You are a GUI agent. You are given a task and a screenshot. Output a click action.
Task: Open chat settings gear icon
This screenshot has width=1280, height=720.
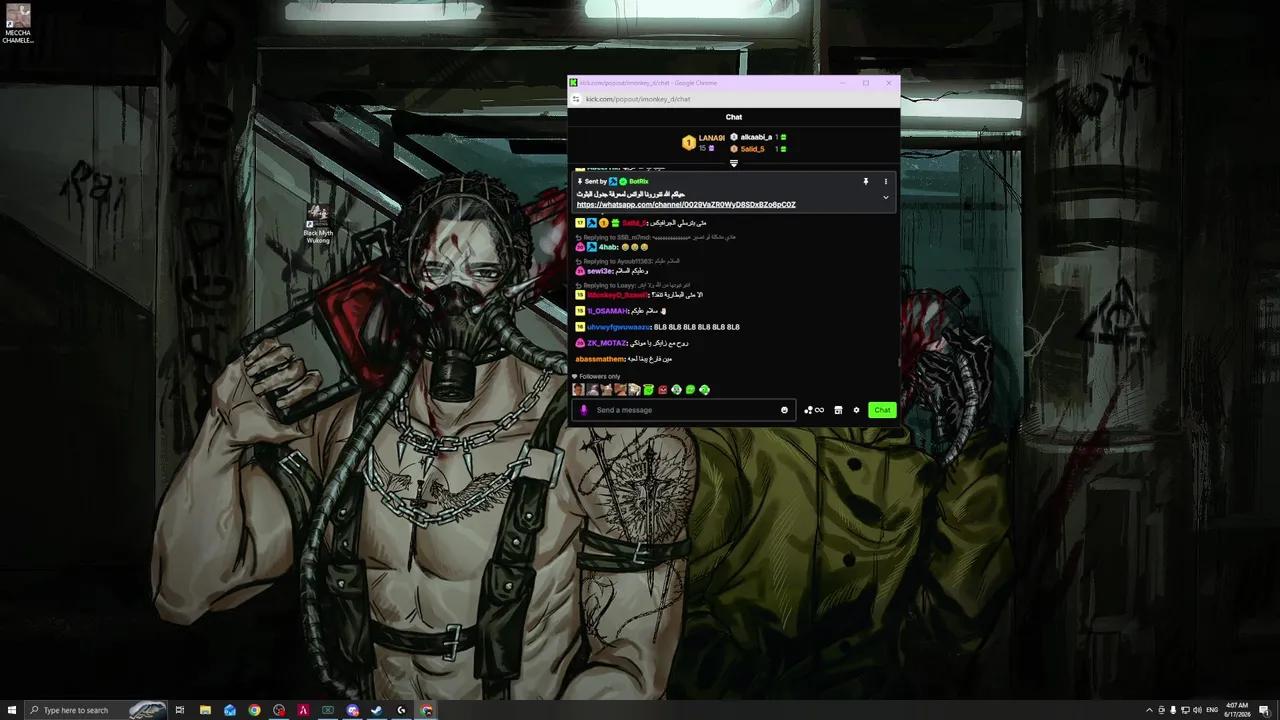(x=856, y=410)
